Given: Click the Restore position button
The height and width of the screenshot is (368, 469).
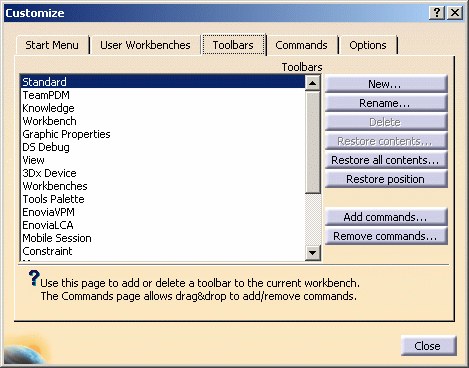Looking at the screenshot, I should (386, 179).
